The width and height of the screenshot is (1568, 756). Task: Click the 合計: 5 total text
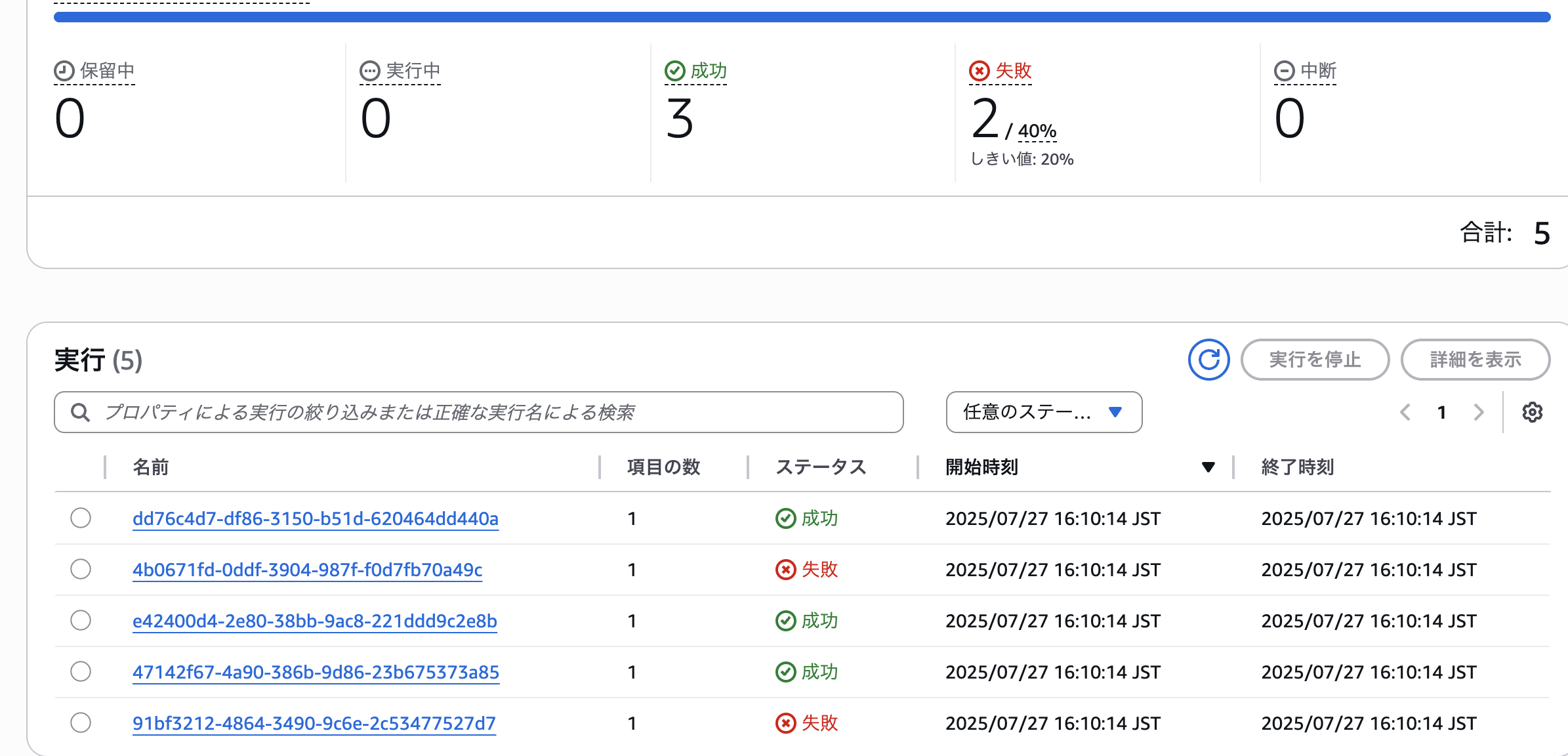[1505, 233]
